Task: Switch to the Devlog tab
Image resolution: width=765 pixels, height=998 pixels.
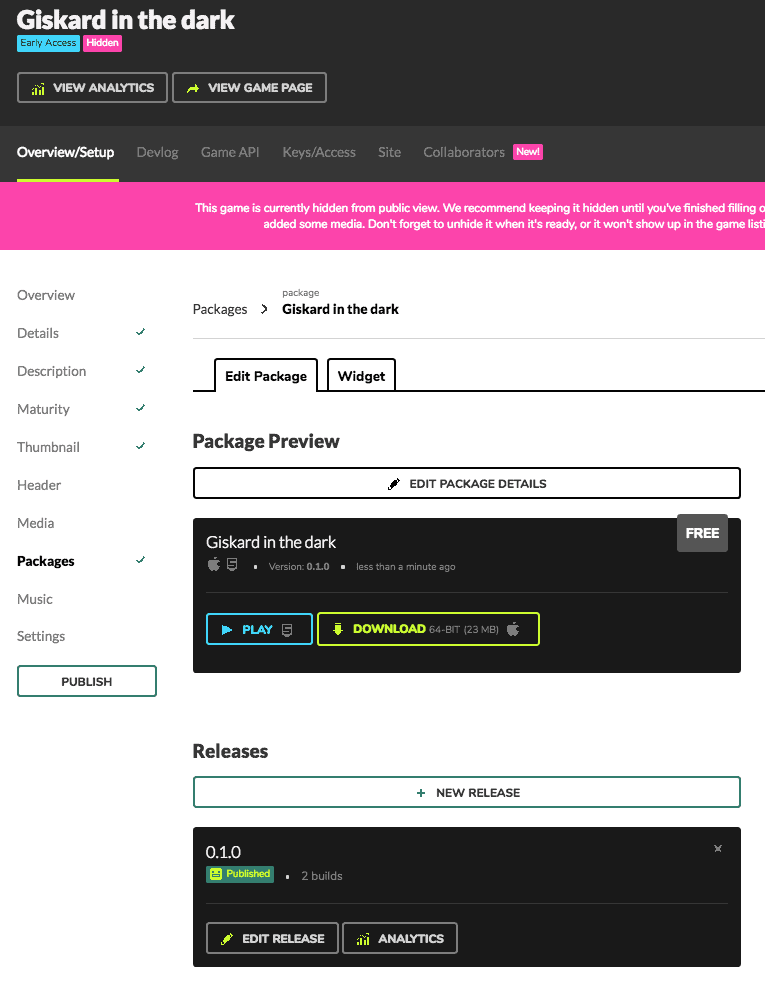Action: pyautogui.click(x=157, y=152)
